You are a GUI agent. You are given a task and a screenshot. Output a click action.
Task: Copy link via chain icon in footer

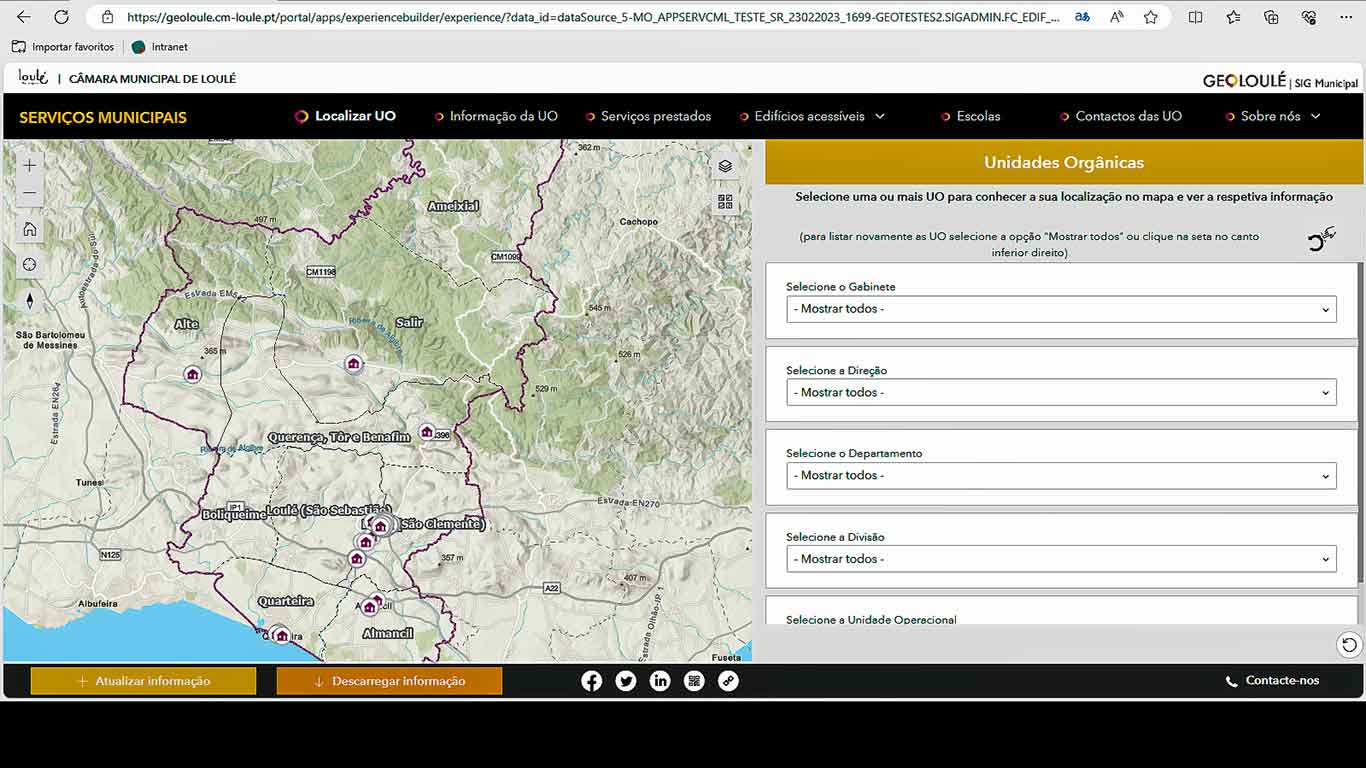point(728,681)
